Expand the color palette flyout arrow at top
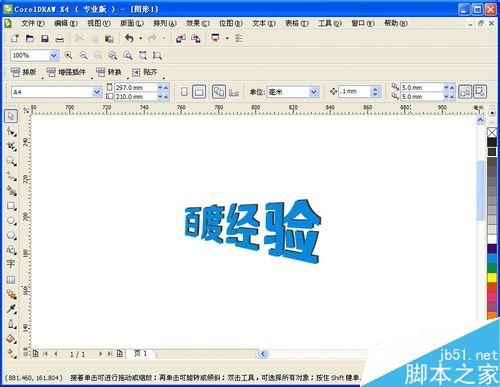Viewport: 500px width, 387px height. click(492, 113)
